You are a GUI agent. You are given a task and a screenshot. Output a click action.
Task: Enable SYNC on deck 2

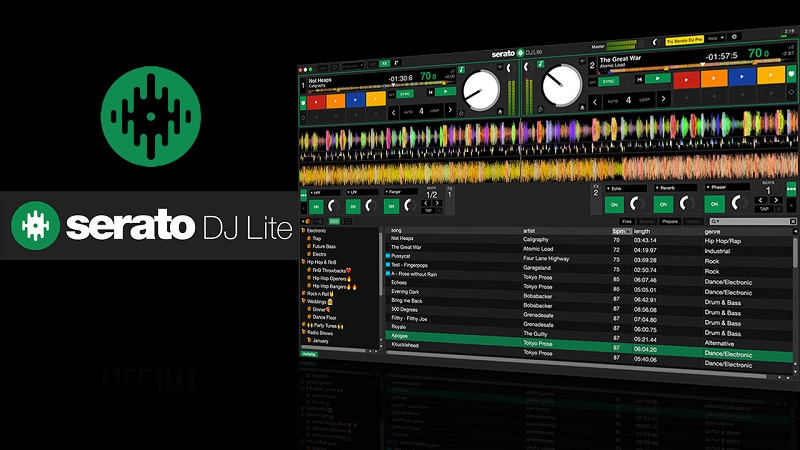pos(608,82)
